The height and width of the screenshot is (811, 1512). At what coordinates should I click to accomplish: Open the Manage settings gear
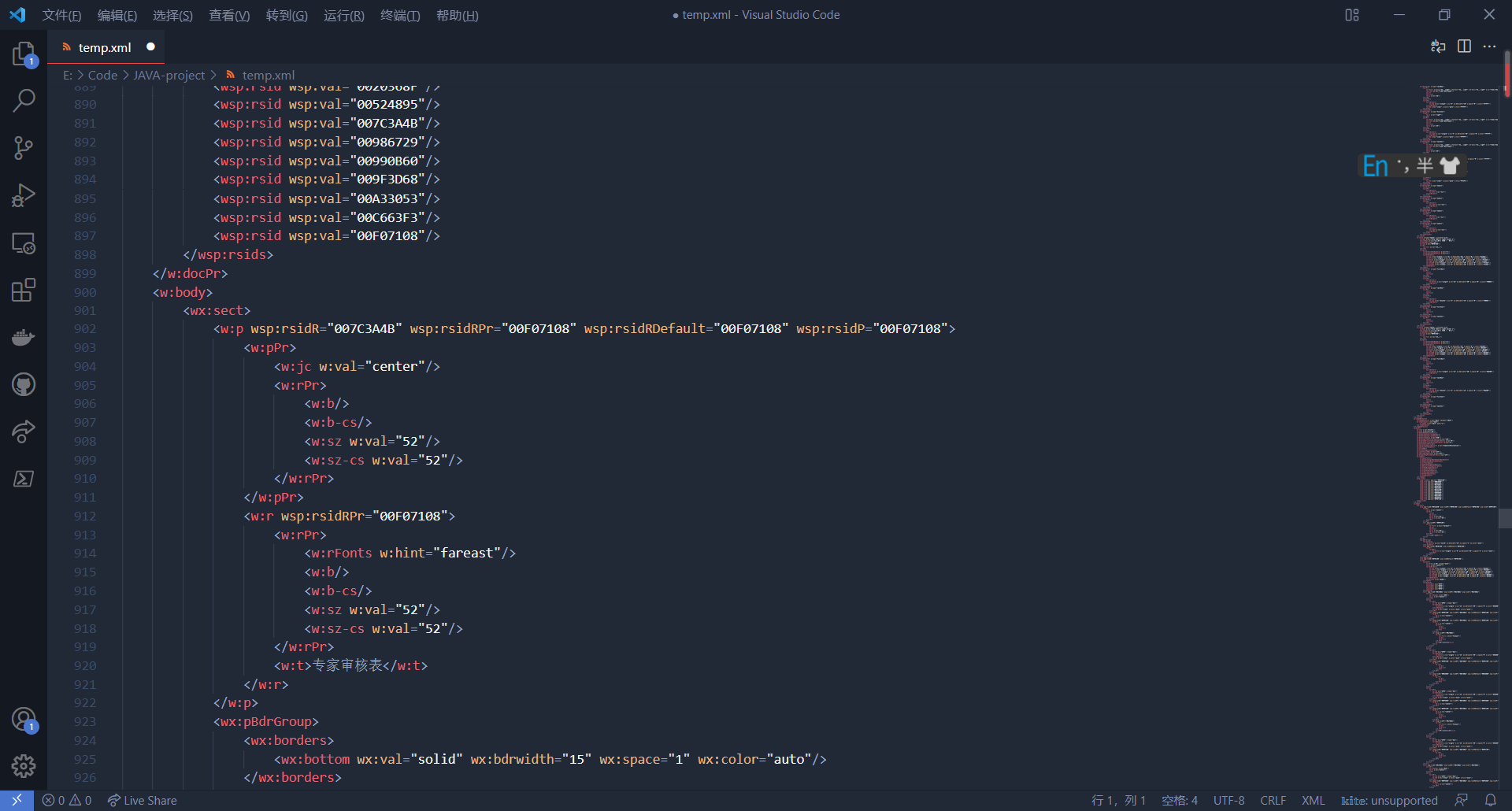(x=24, y=765)
